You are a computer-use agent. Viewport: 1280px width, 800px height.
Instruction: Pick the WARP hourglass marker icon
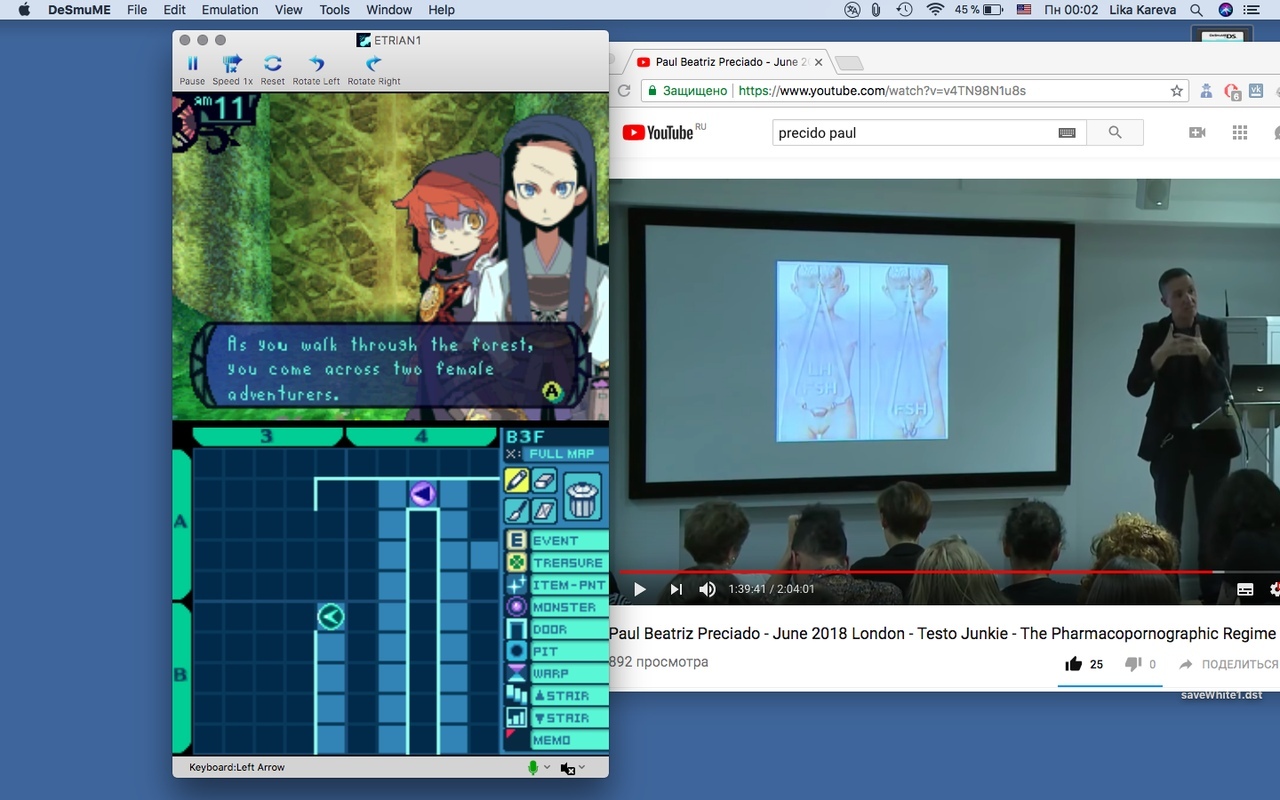[516, 673]
